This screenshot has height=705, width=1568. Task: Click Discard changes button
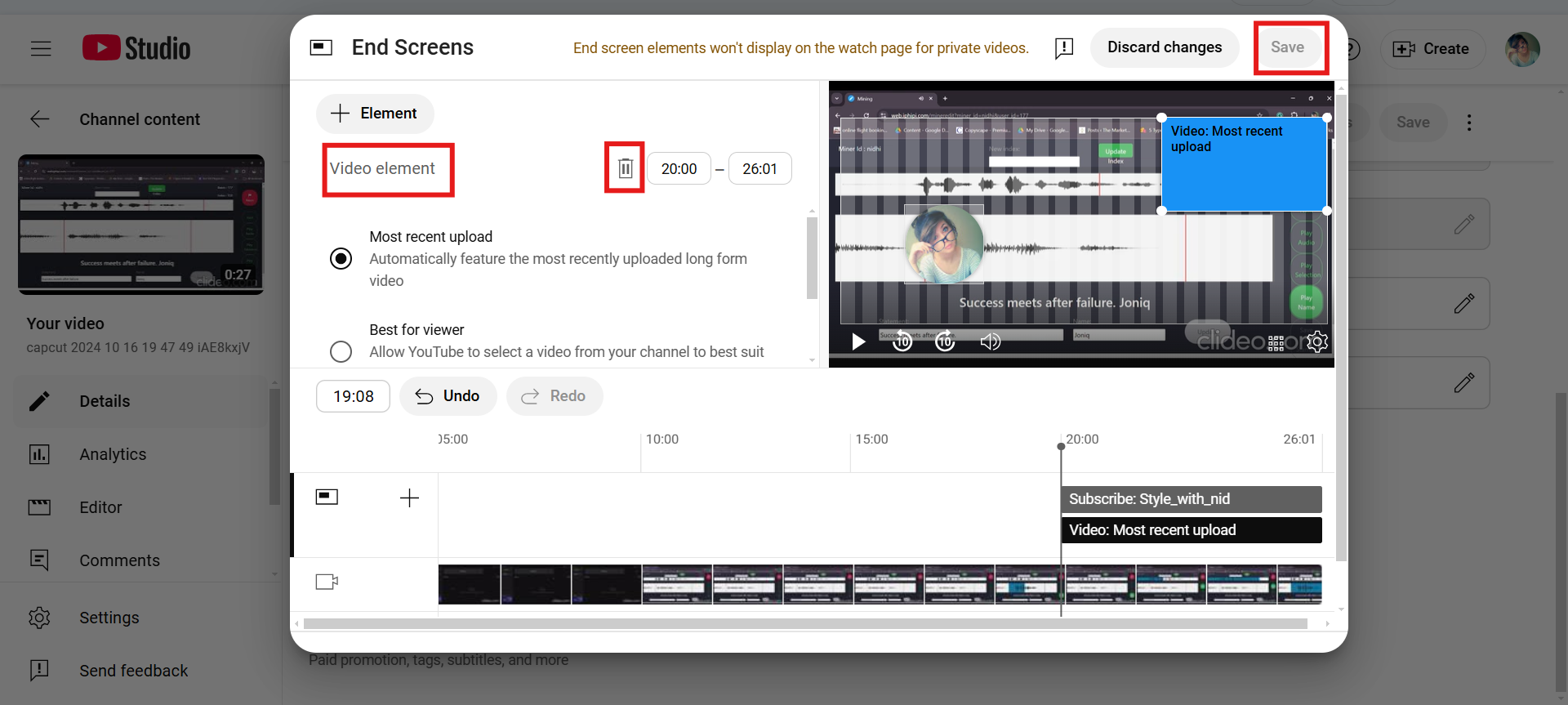(1165, 47)
